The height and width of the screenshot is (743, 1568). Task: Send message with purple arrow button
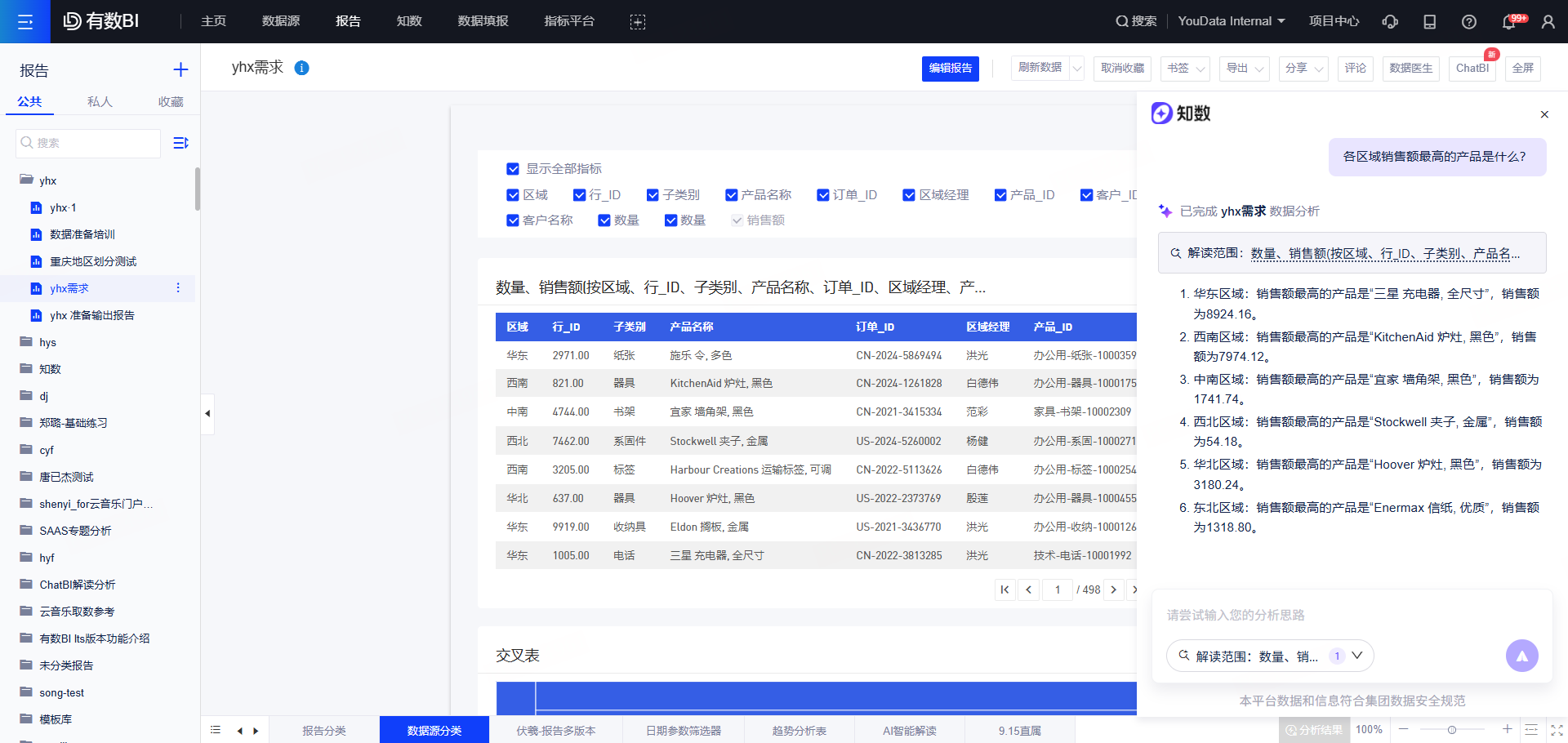pos(1521,656)
